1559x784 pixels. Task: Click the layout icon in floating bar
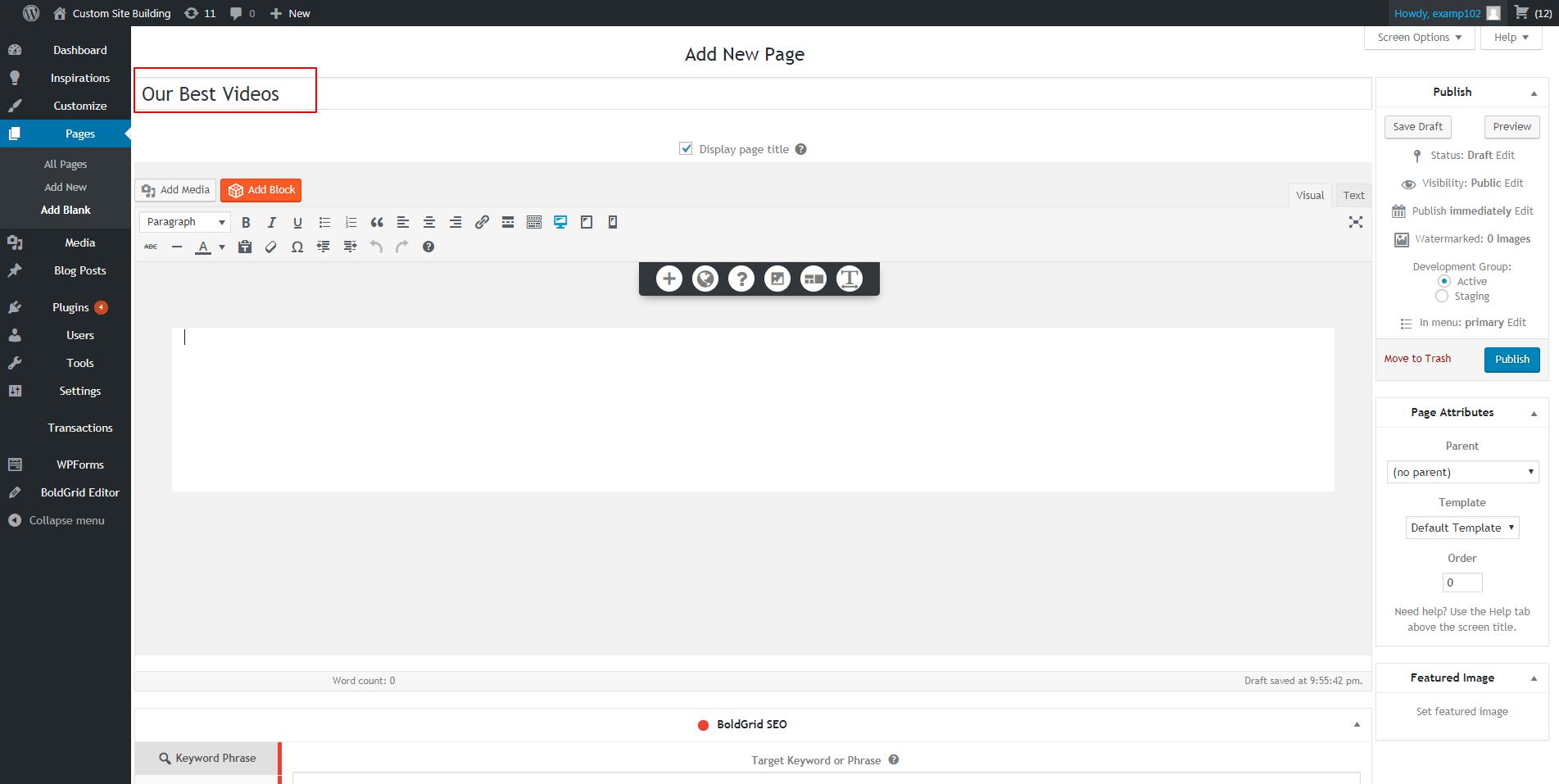(x=813, y=279)
